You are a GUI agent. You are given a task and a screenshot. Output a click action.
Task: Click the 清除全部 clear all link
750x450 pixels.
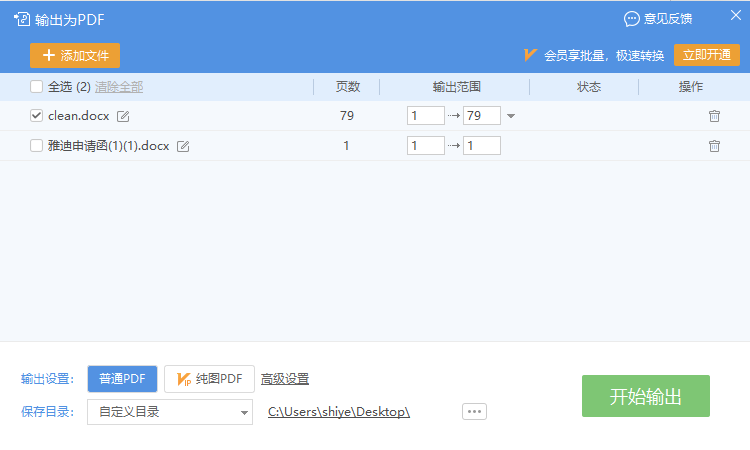coord(119,87)
